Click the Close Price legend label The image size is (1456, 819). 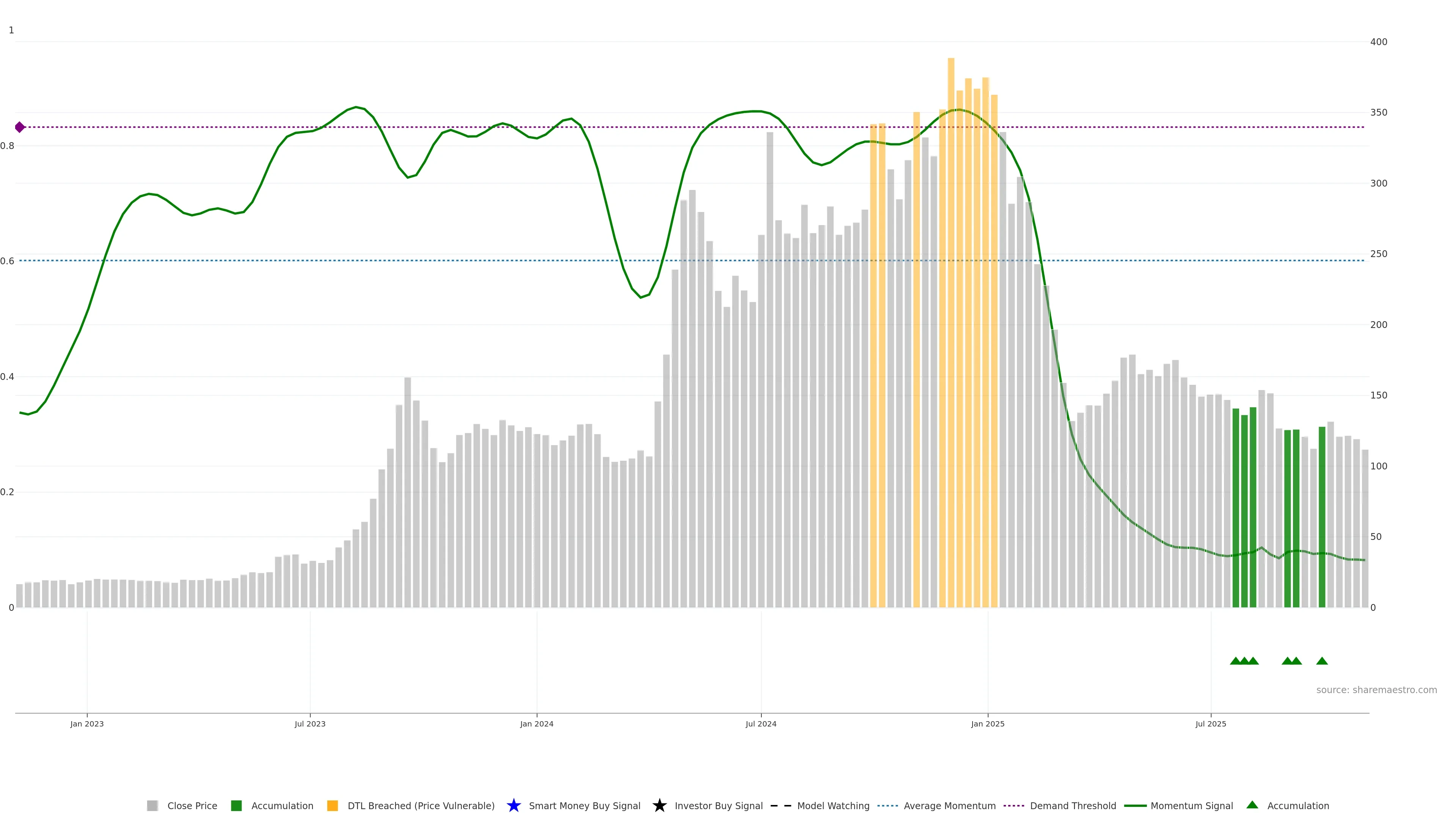[192, 805]
